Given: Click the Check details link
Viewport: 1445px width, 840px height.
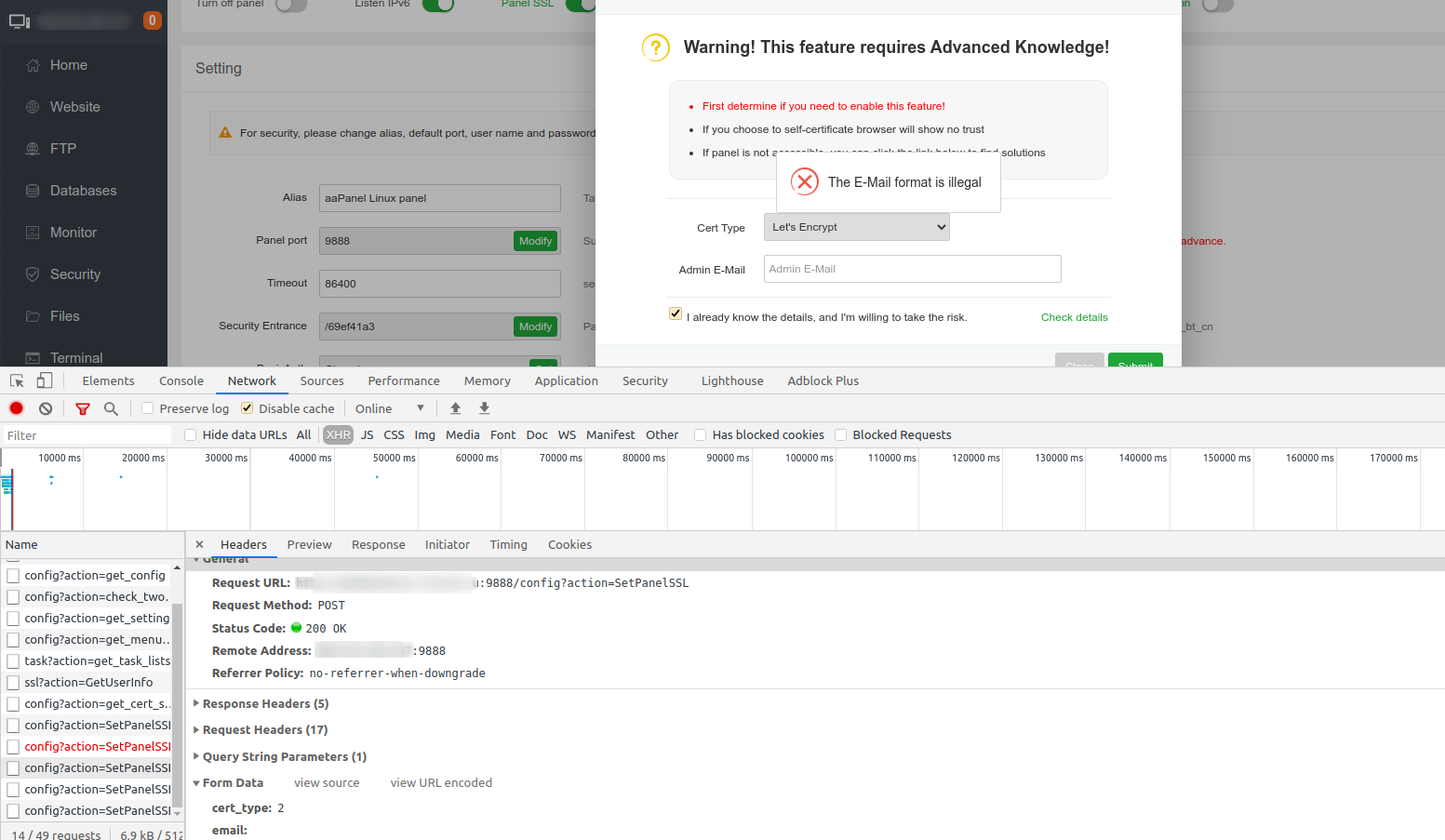Looking at the screenshot, I should pos(1074,317).
